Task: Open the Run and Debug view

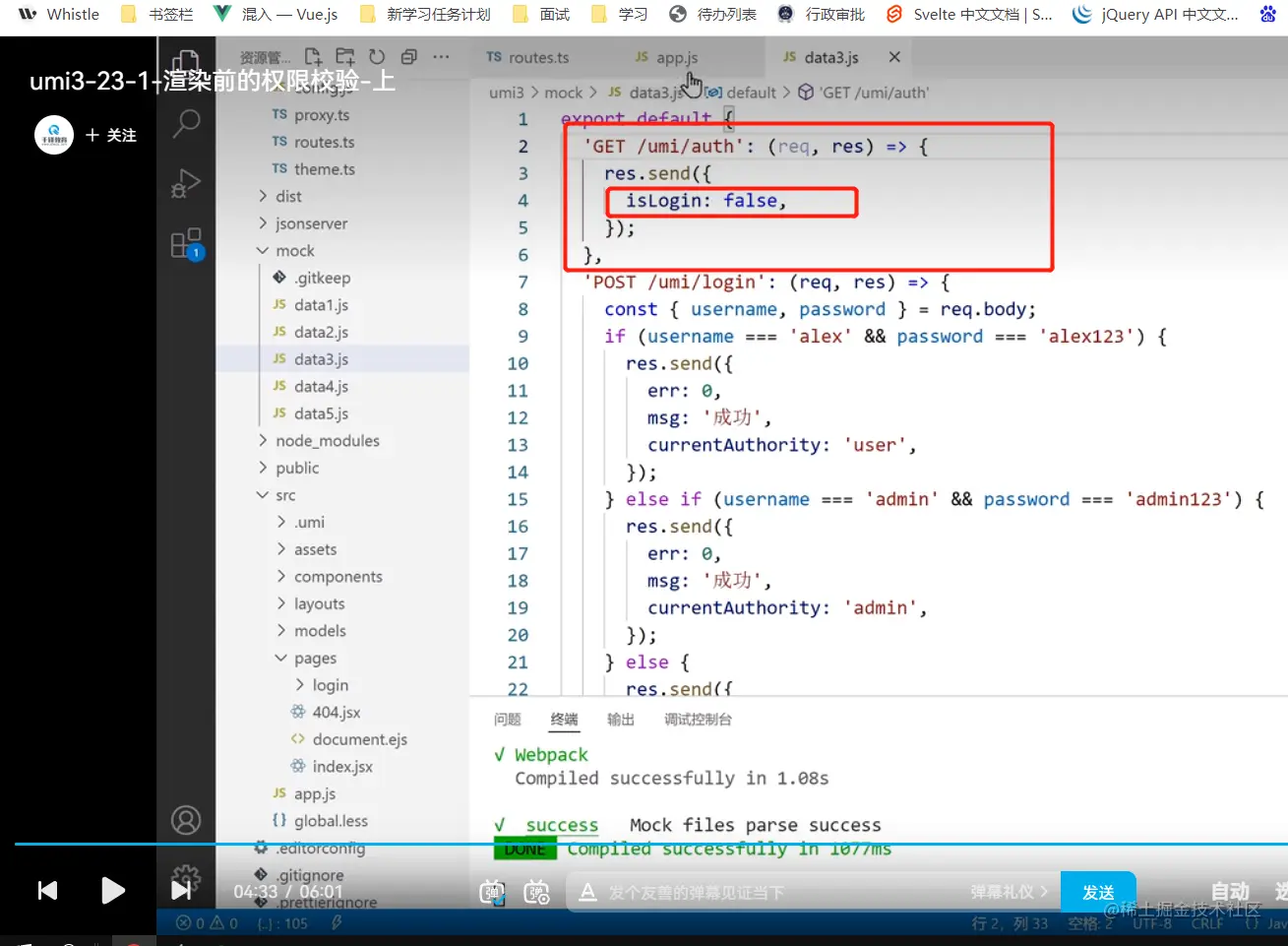Action: (x=186, y=183)
